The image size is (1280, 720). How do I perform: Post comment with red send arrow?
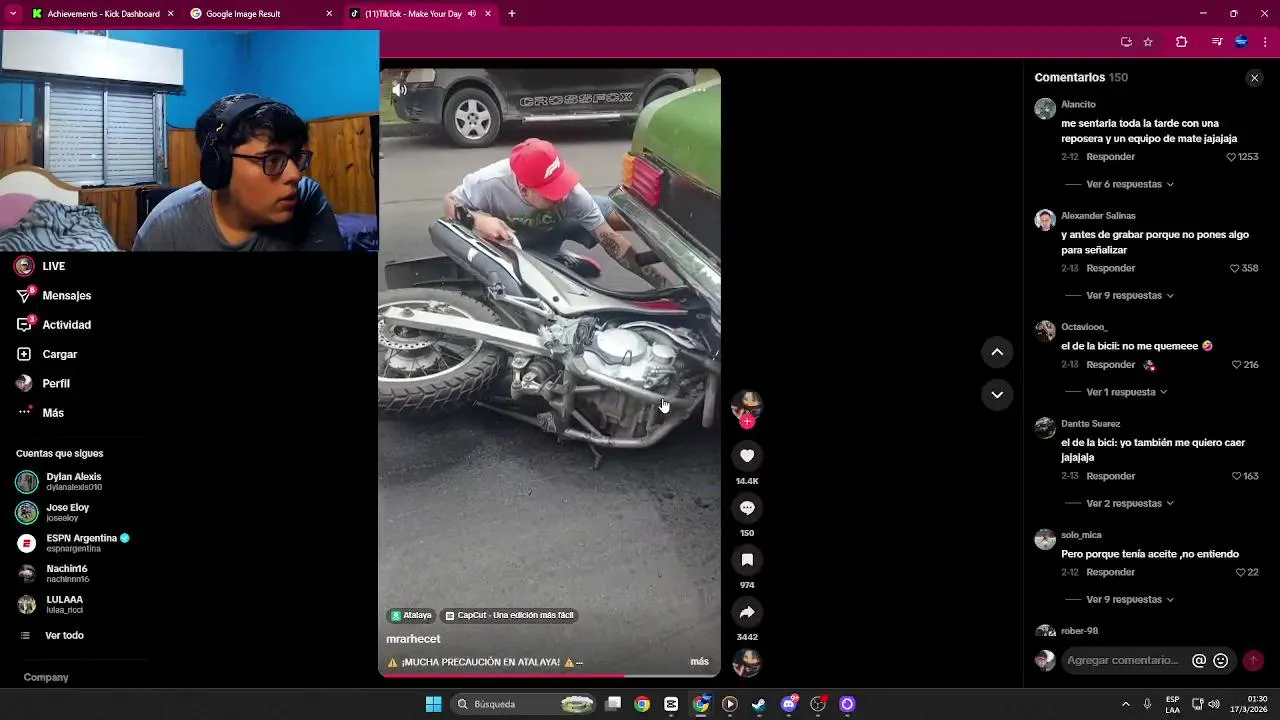[x=1253, y=661]
